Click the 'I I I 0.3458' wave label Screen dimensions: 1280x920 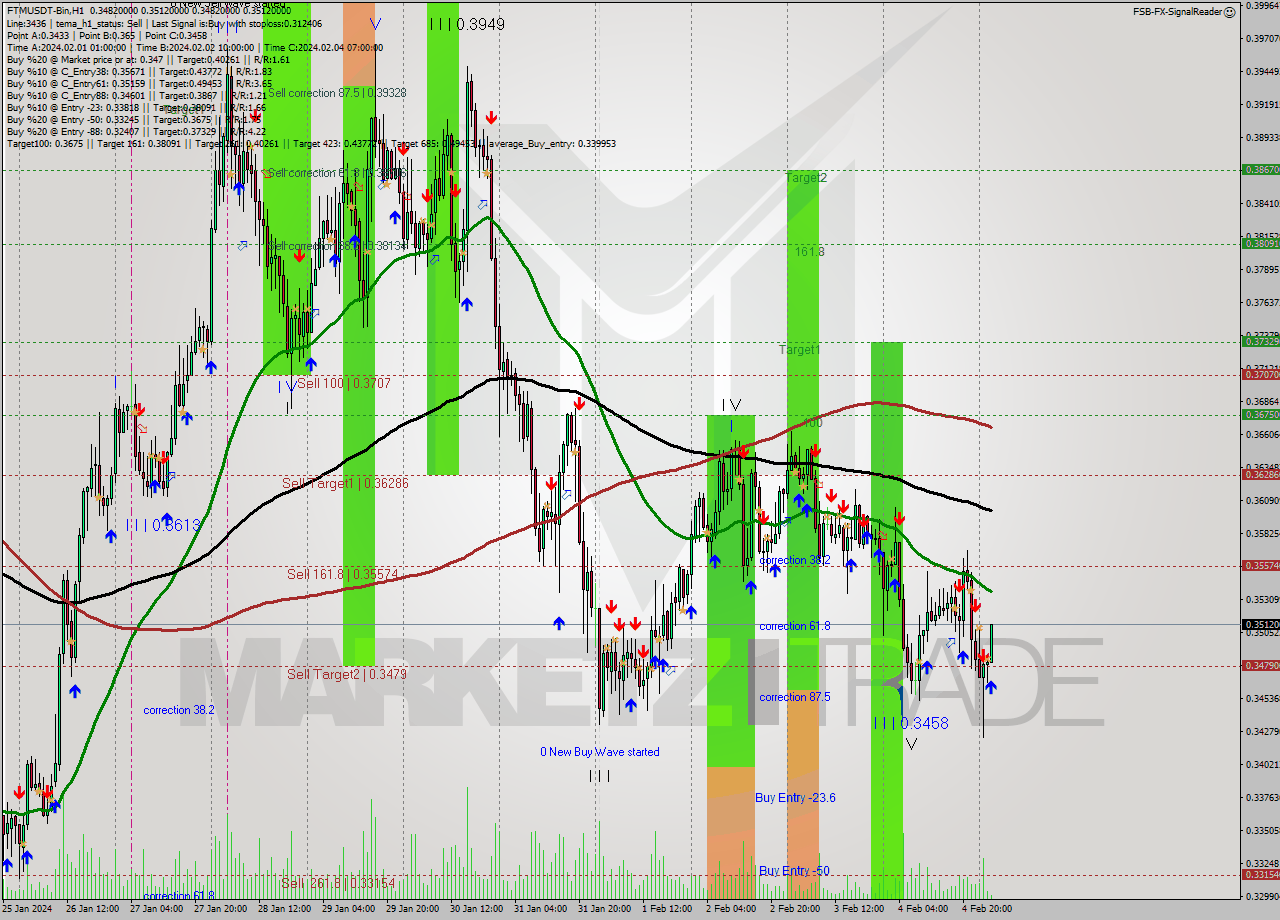pyautogui.click(x=910, y=723)
